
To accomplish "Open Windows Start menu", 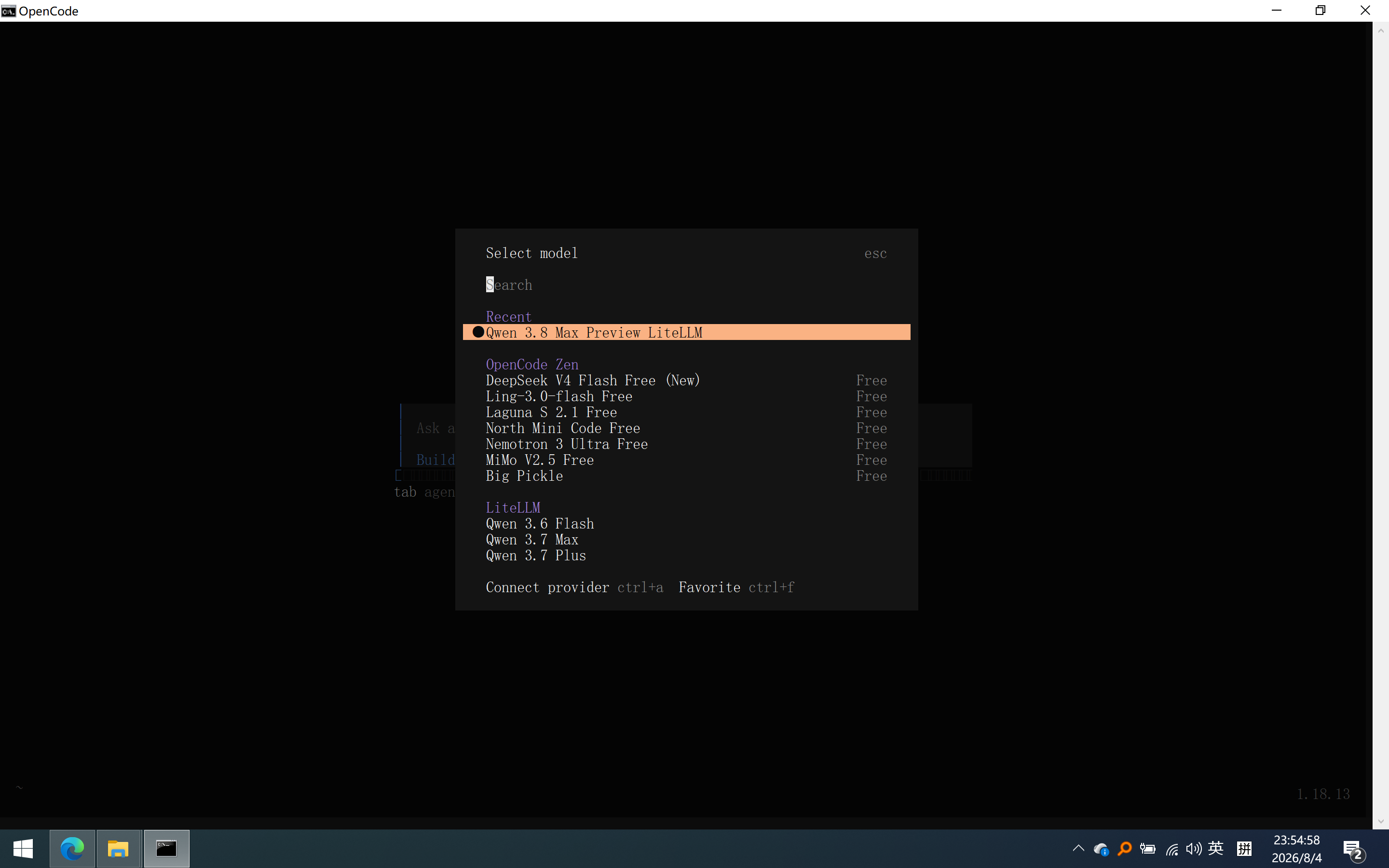I will click(23, 849).
